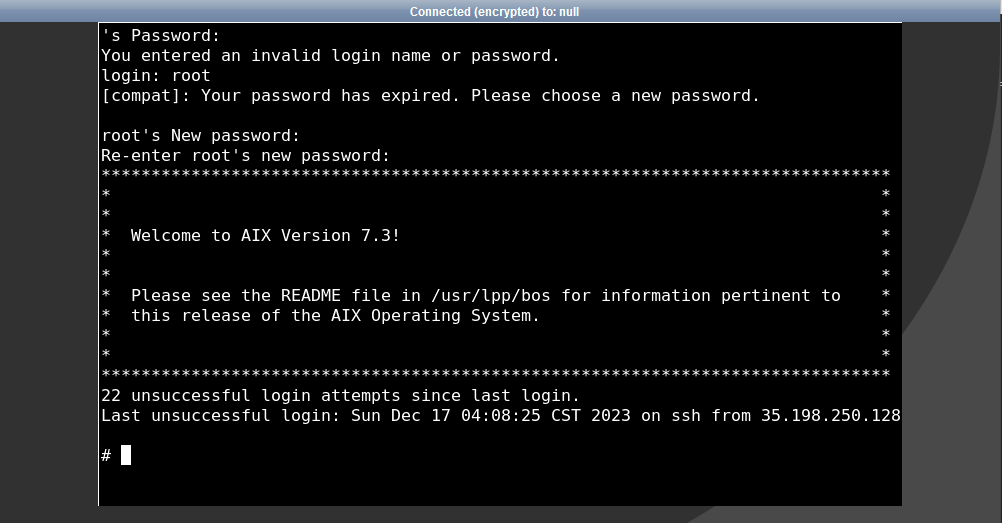Viewport: 1002px width, 523px height.
Task: Click the word "README" in the banner
Action: click(311, 295)
